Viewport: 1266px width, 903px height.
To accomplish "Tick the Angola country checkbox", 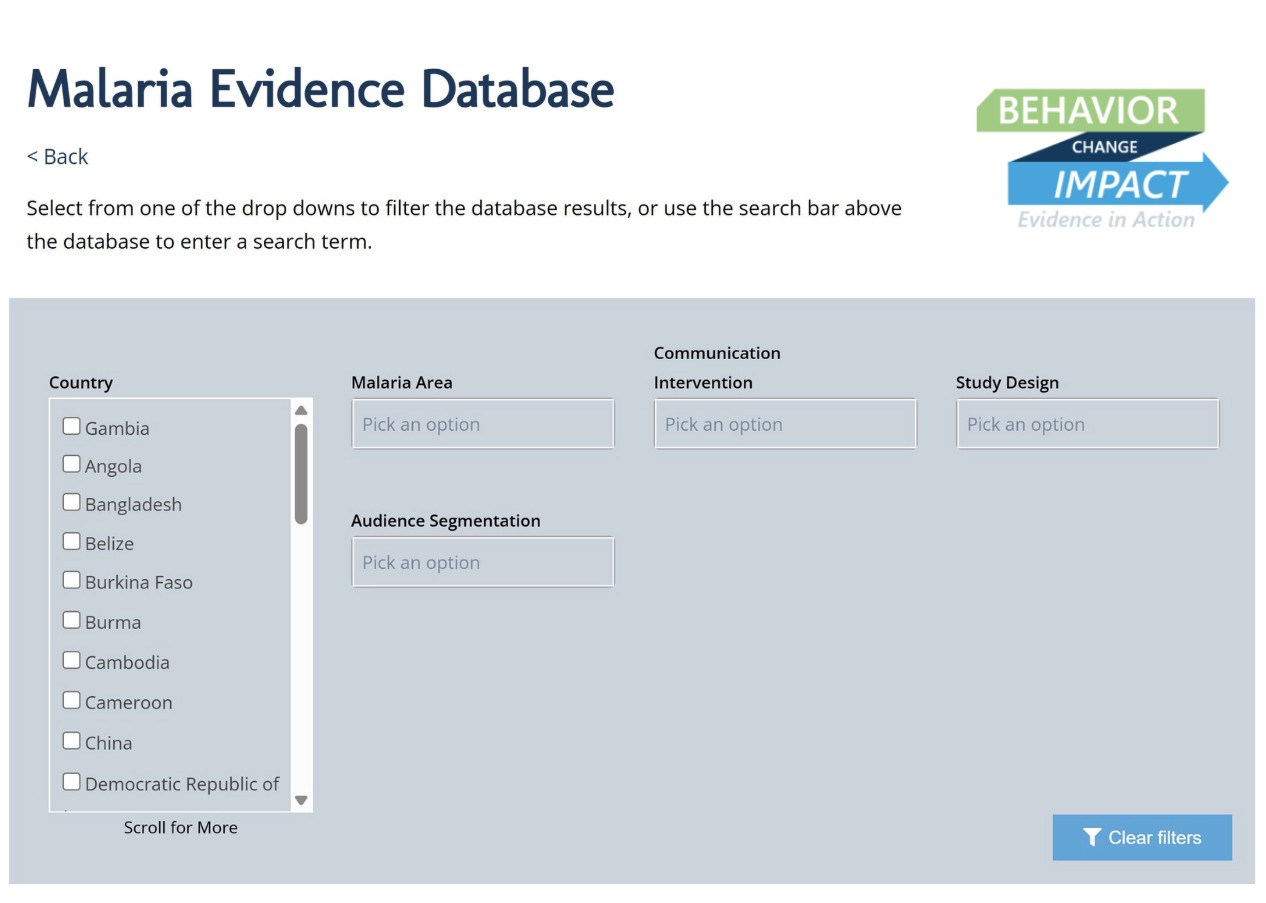I will [72, 465].
